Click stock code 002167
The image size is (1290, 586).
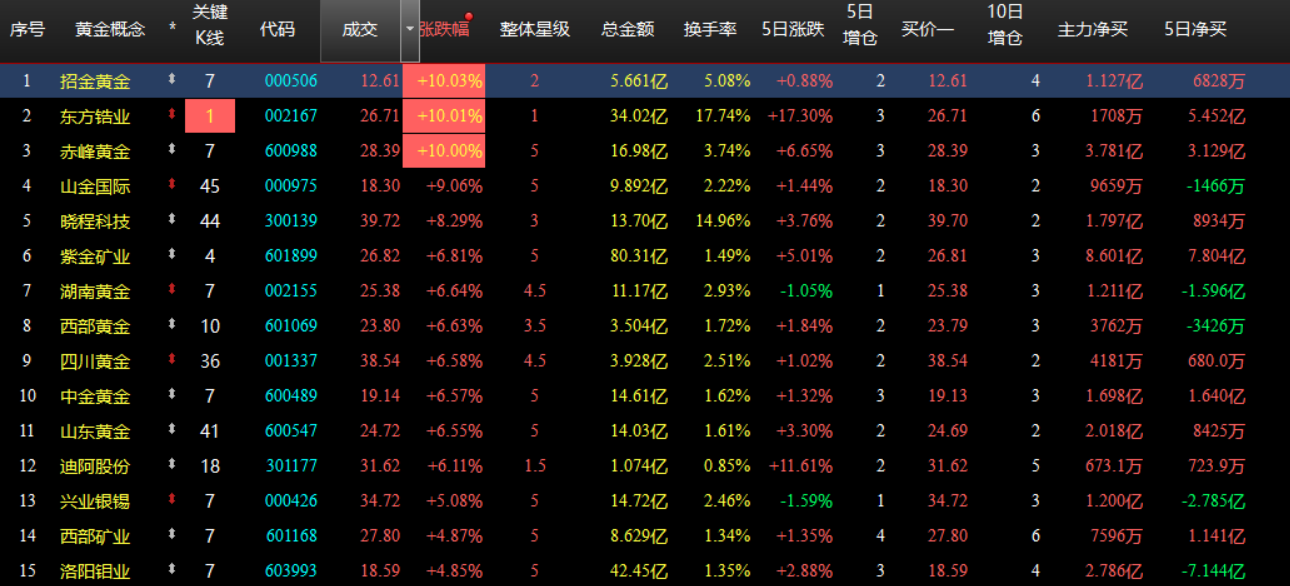click(291, 116)
